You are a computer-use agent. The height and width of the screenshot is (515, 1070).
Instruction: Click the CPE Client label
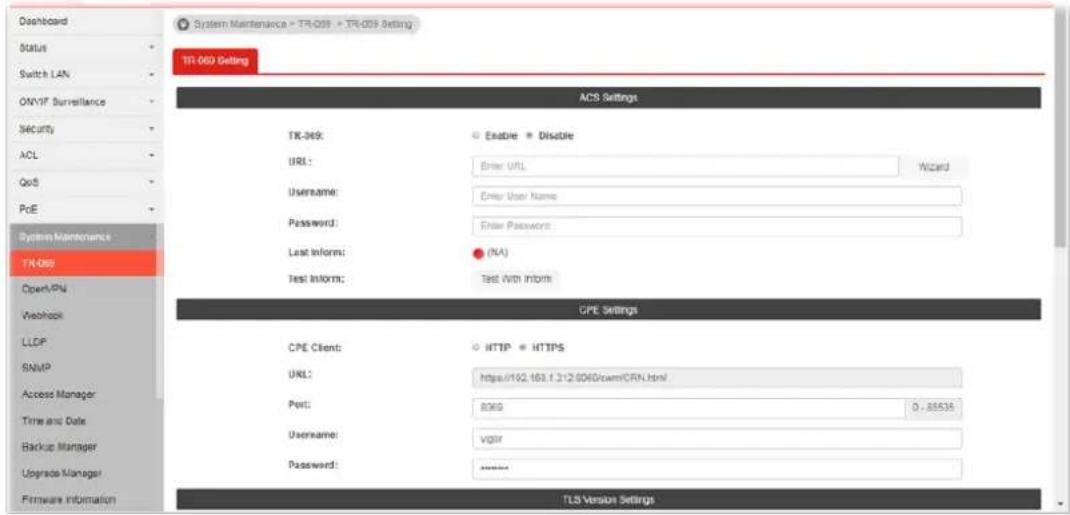[315, 348]
